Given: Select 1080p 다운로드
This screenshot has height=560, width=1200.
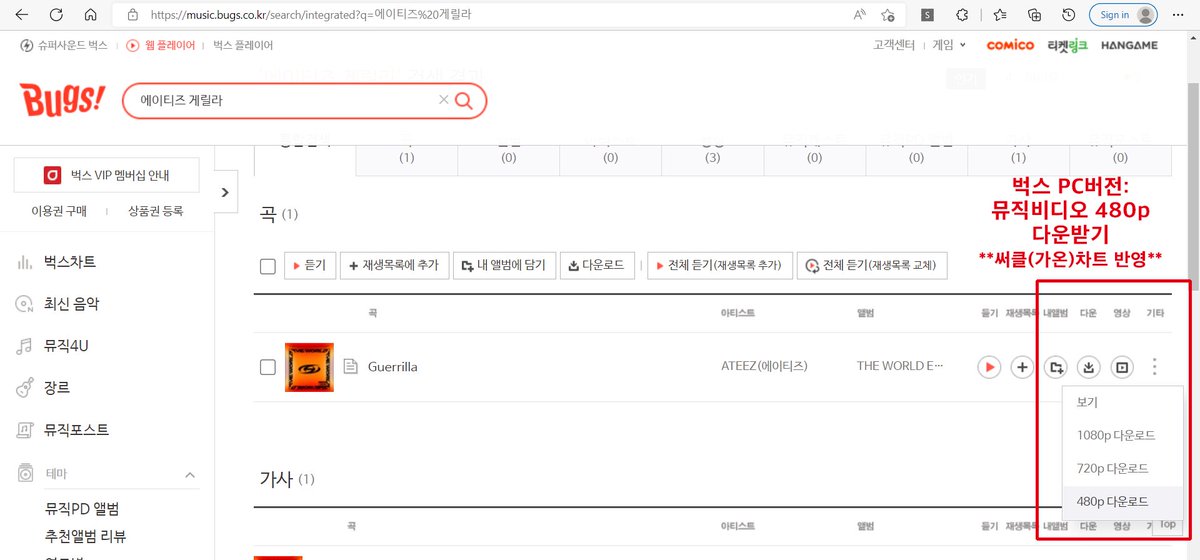Looking at the screenshot, I should point(1120,436).
